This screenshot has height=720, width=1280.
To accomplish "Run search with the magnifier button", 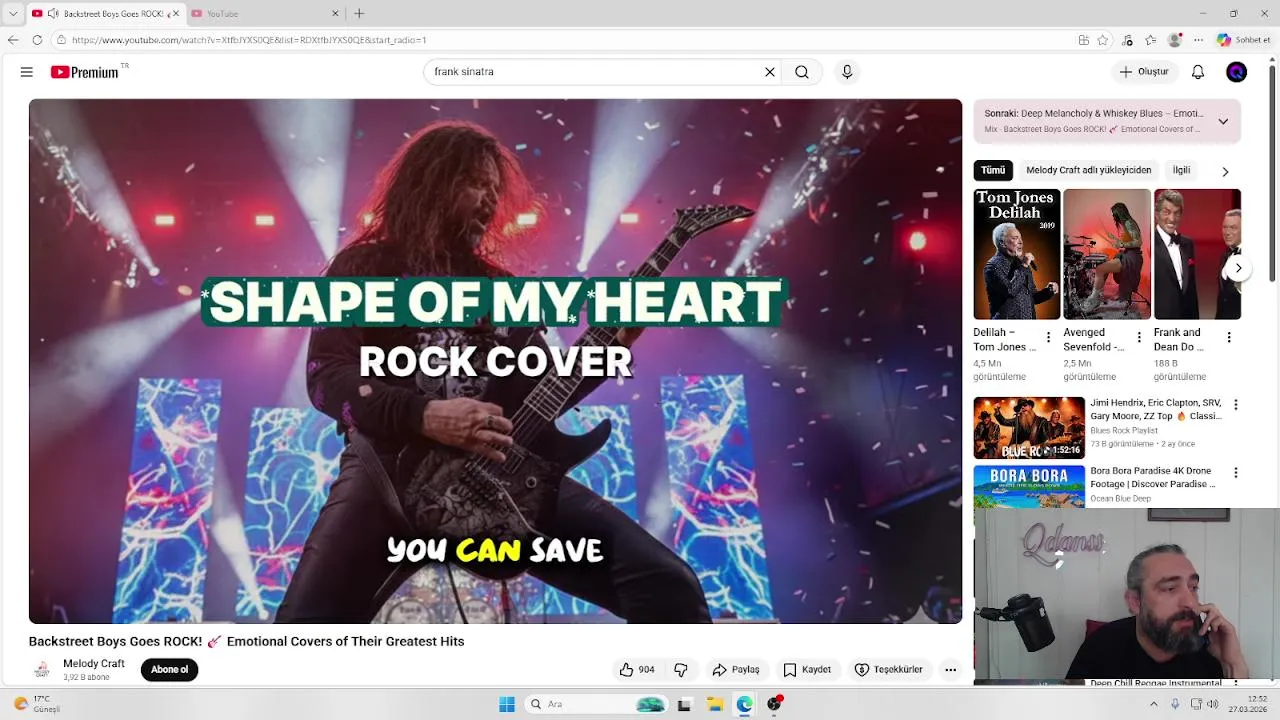I will point(802,72).
